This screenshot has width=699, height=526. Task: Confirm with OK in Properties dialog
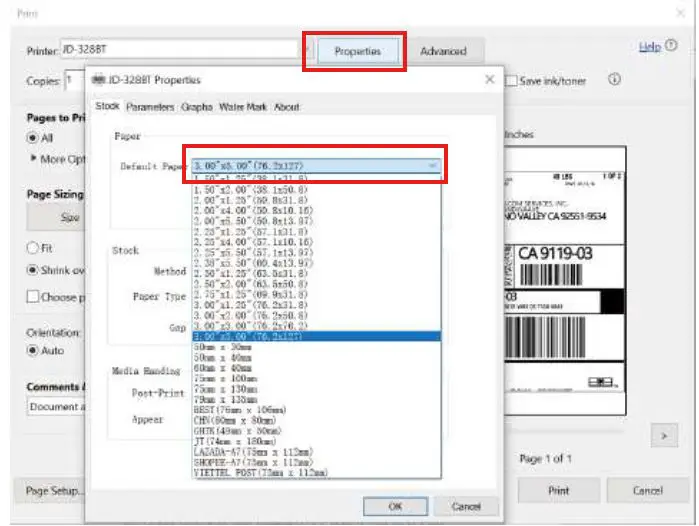(395, 506)
